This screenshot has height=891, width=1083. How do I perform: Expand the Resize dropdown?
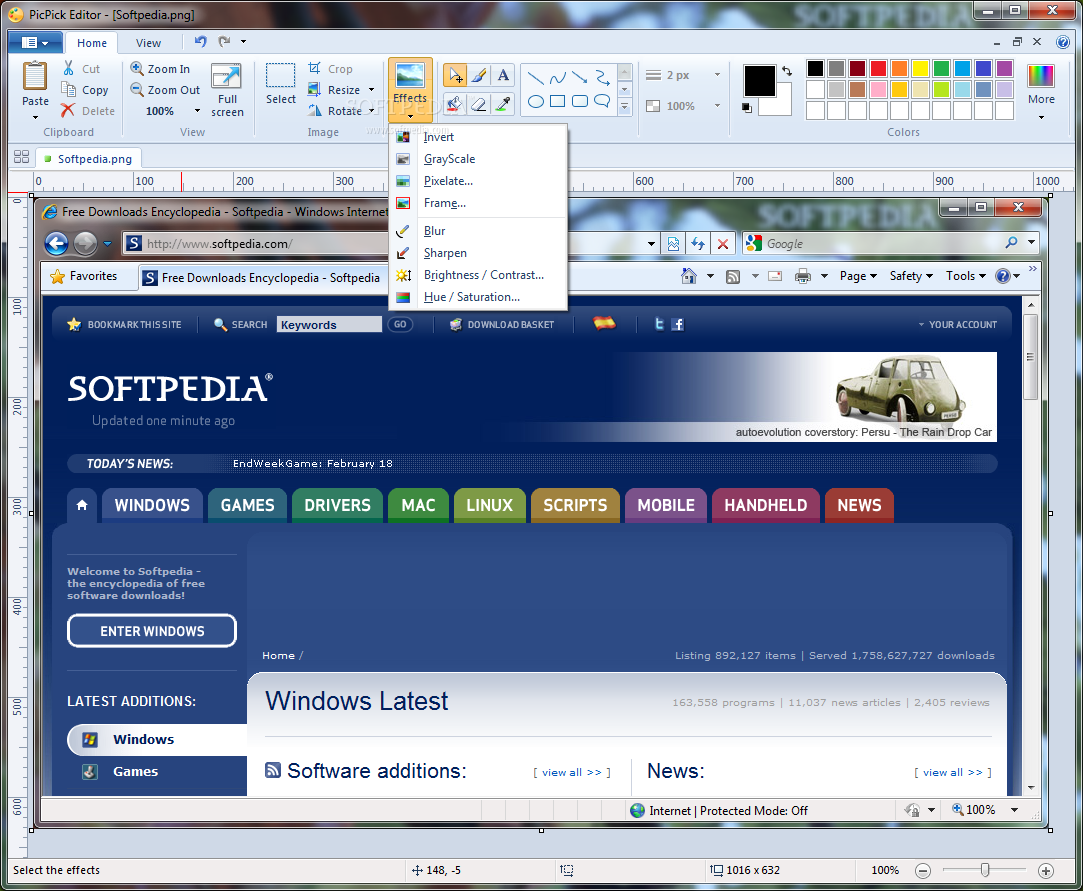click(372, 90)
